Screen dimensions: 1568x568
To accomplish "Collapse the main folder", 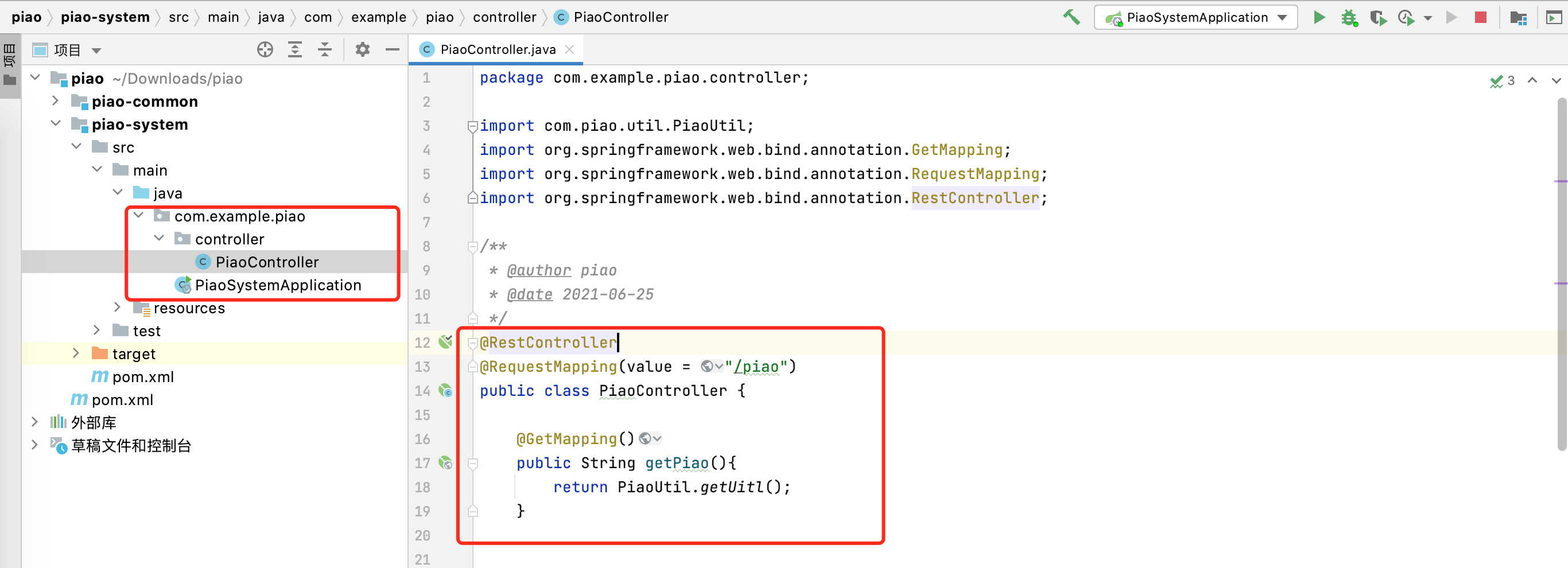I will tap(97, 169).
